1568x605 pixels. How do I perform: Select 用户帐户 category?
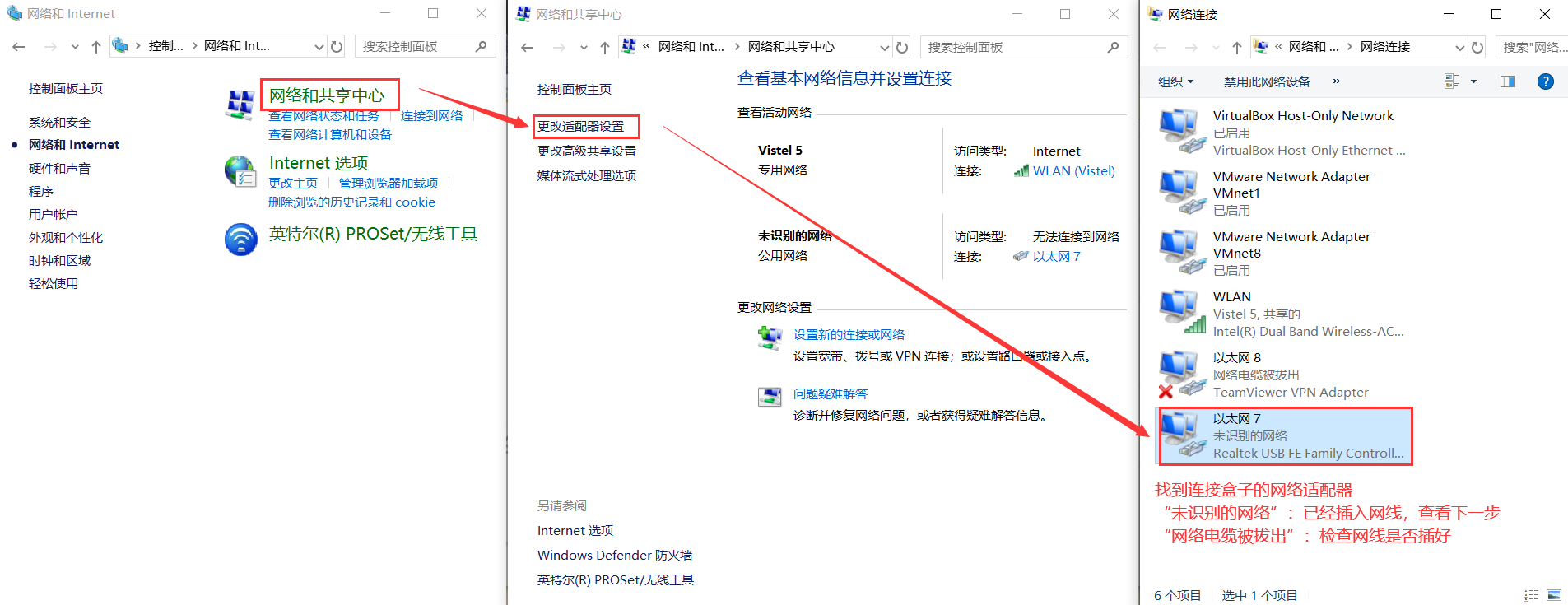point(54,214)
